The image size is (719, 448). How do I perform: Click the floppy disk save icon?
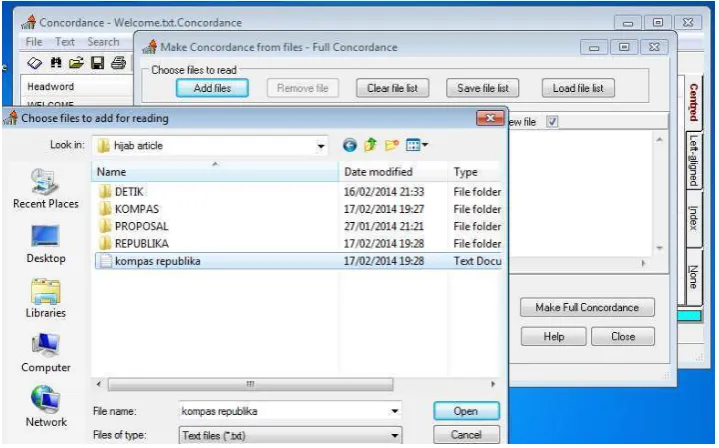(x=97, y=62)
